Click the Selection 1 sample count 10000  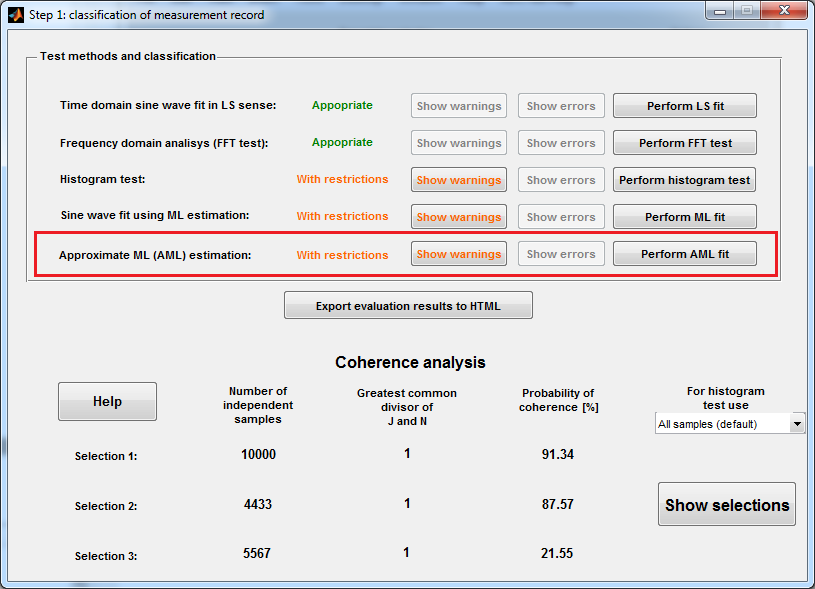[258, 454]
